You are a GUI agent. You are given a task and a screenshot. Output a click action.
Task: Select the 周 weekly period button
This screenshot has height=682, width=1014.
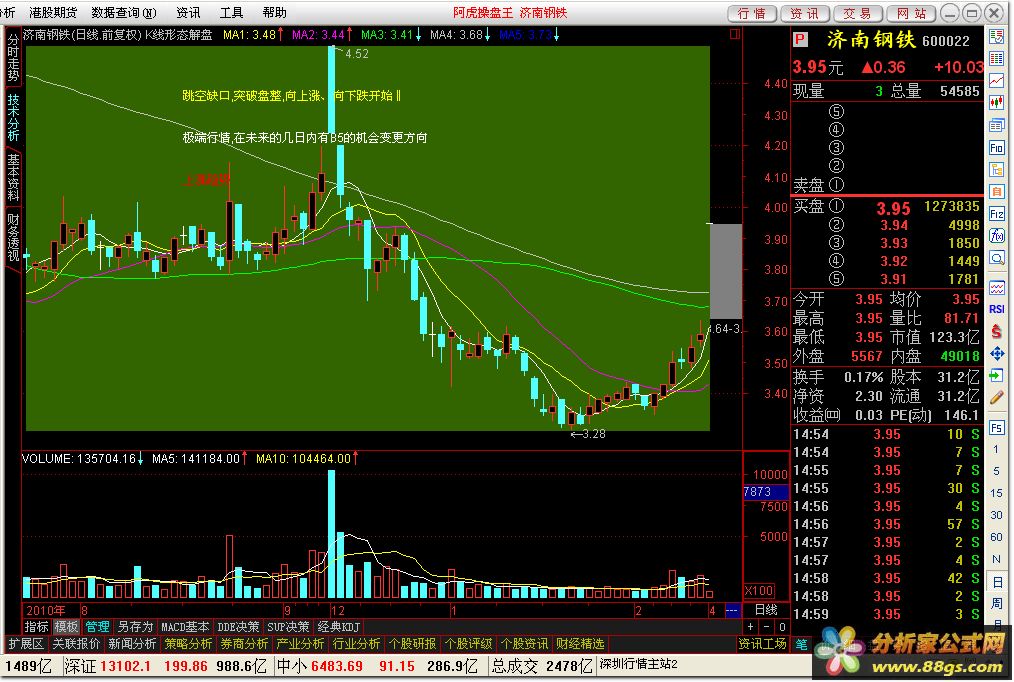pyautogui.click(x=997, y=603)
